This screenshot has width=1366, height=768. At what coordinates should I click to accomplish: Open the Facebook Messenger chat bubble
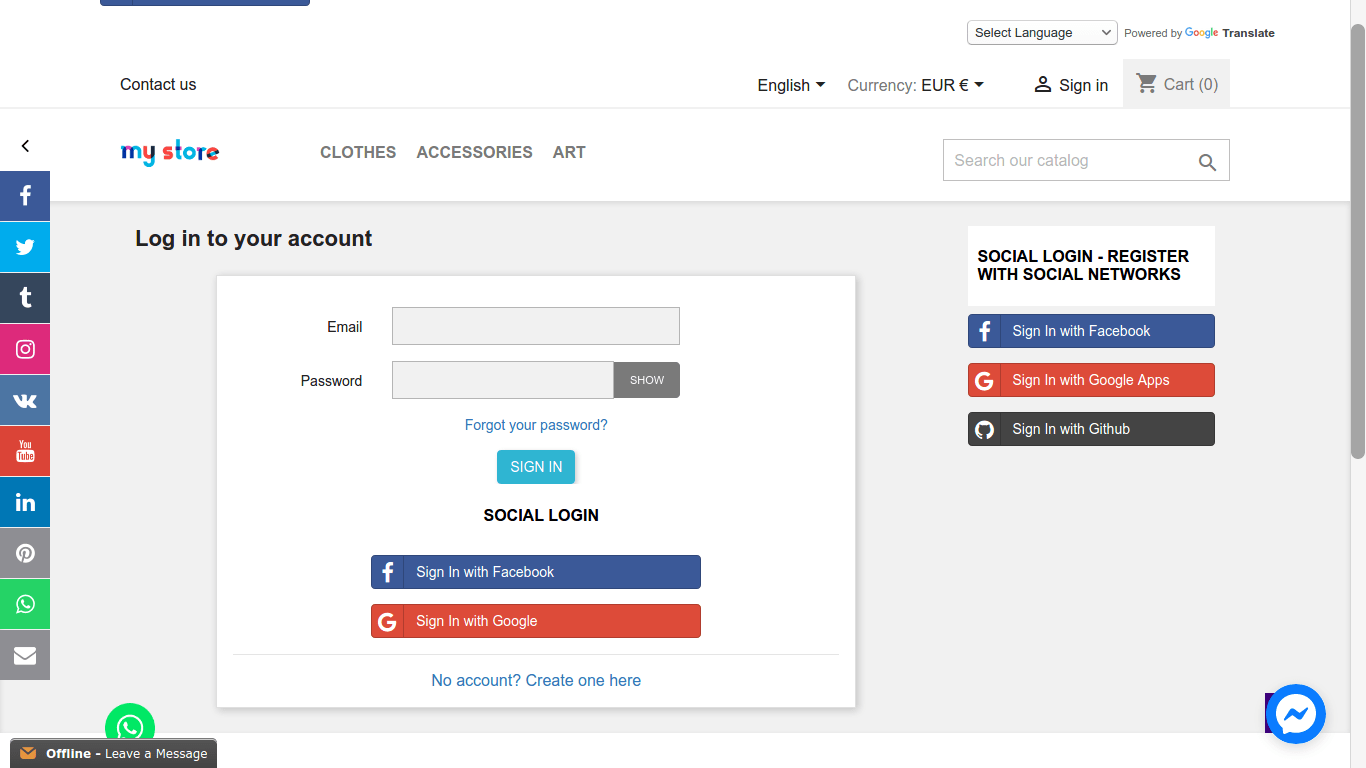pos(1295,714)
